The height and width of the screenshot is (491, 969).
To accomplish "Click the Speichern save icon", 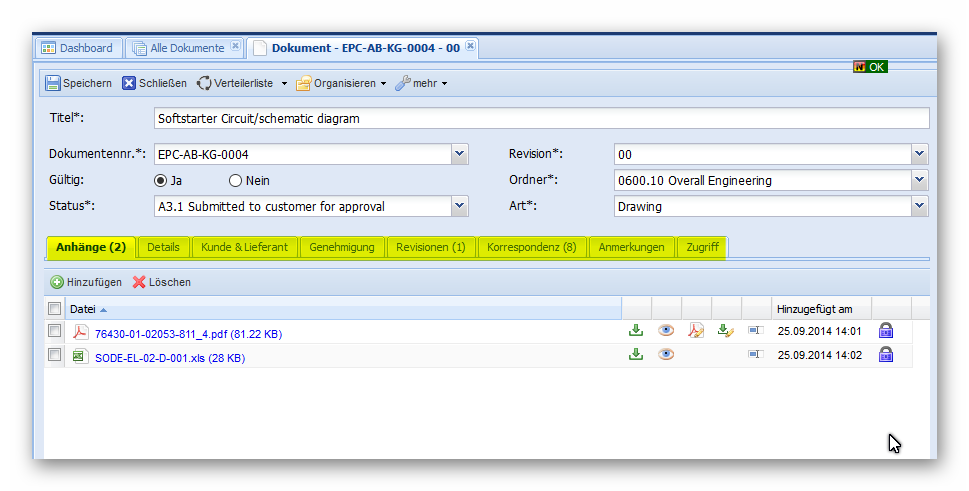I will pyautogui.click(x=53, y=83).
